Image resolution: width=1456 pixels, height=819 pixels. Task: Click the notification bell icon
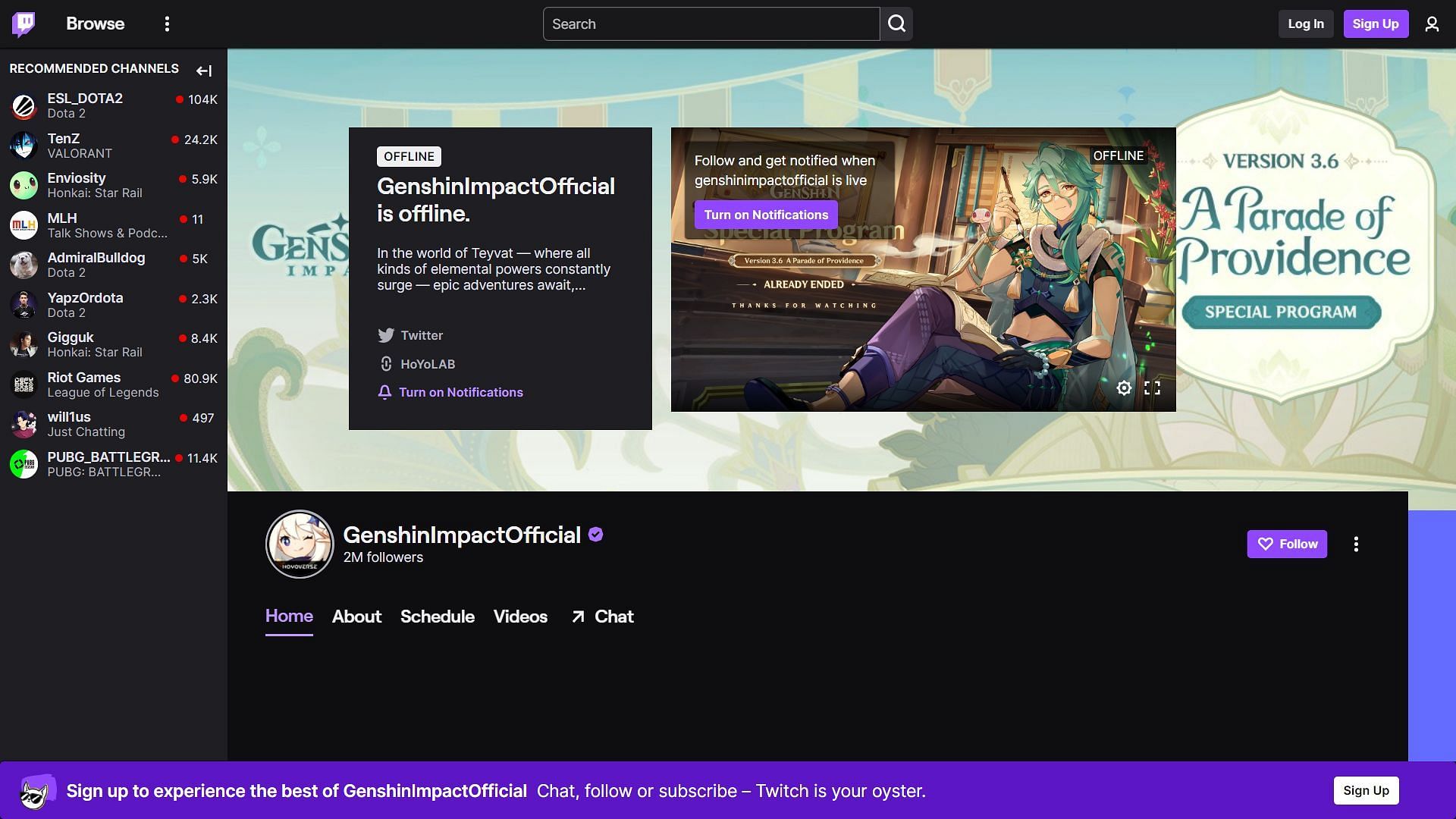click(x=384, y=392)
